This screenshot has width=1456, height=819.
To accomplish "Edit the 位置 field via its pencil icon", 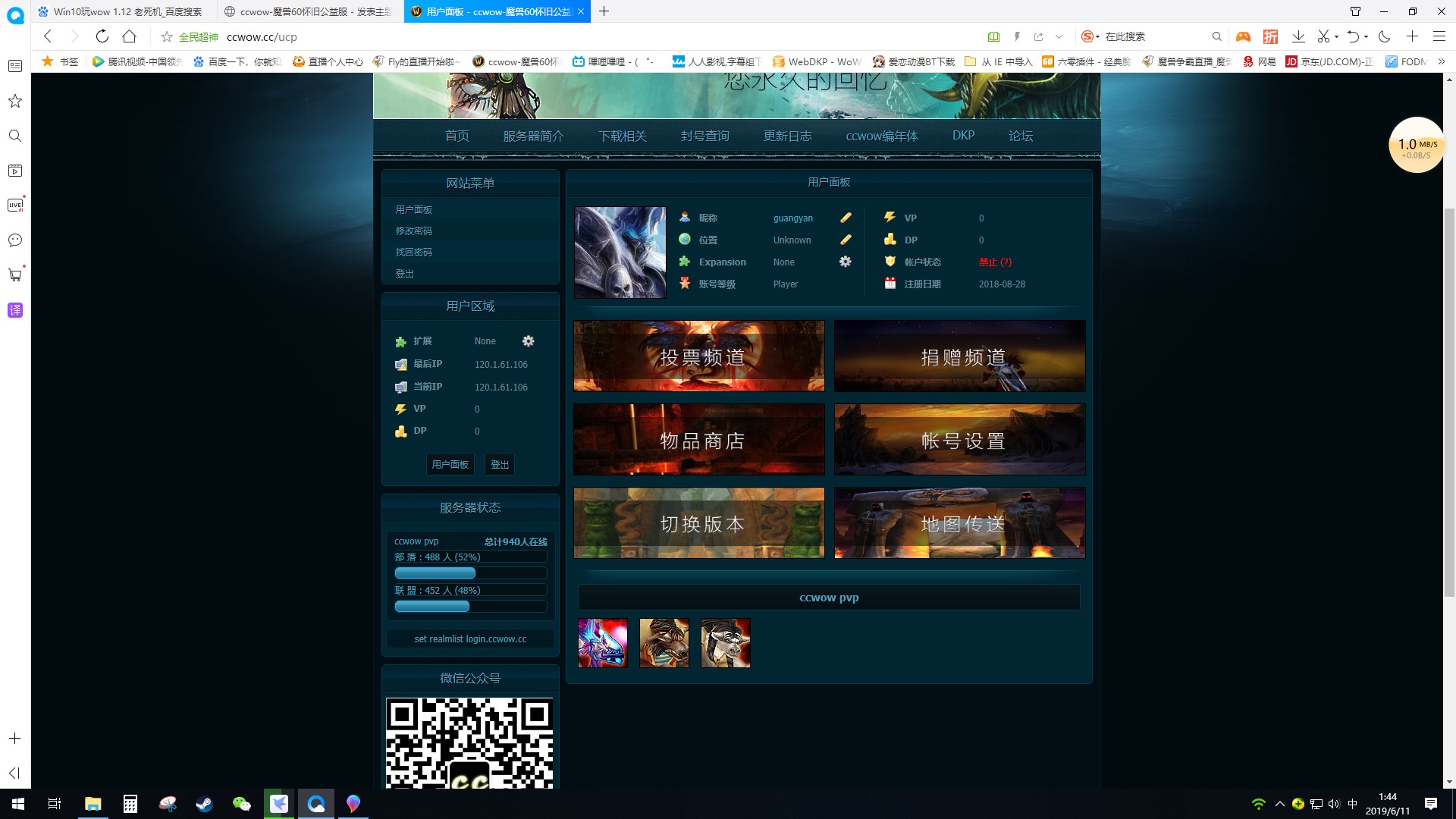I will coord(846,240).
